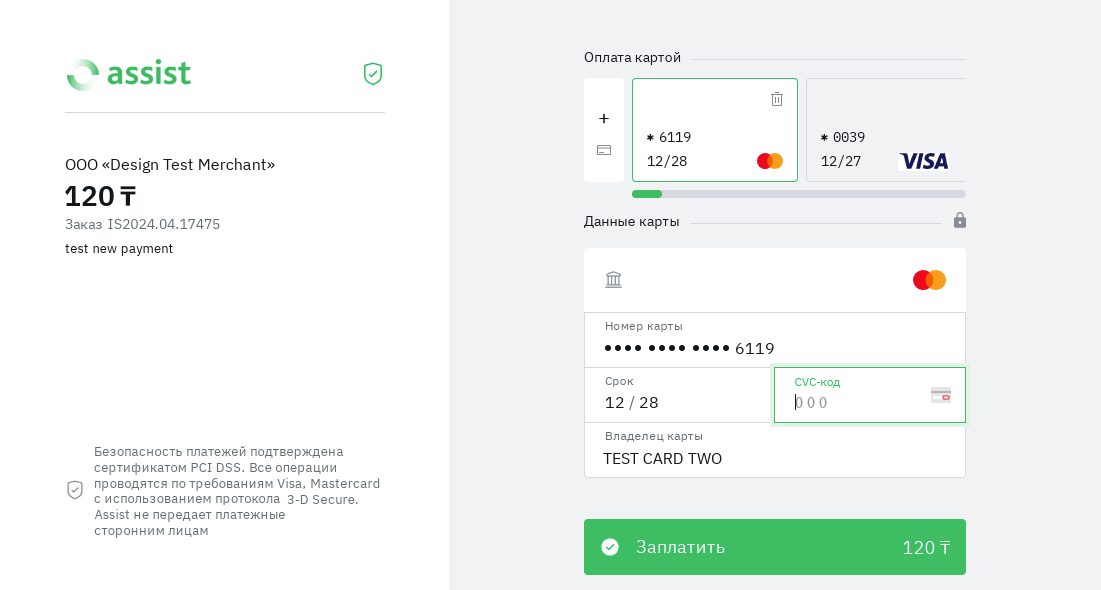Click the small card icon under plus

point(604,150)
